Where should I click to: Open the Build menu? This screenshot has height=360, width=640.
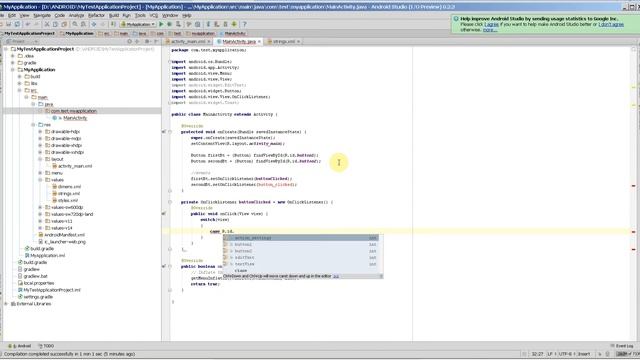click(x=114, y=15)
